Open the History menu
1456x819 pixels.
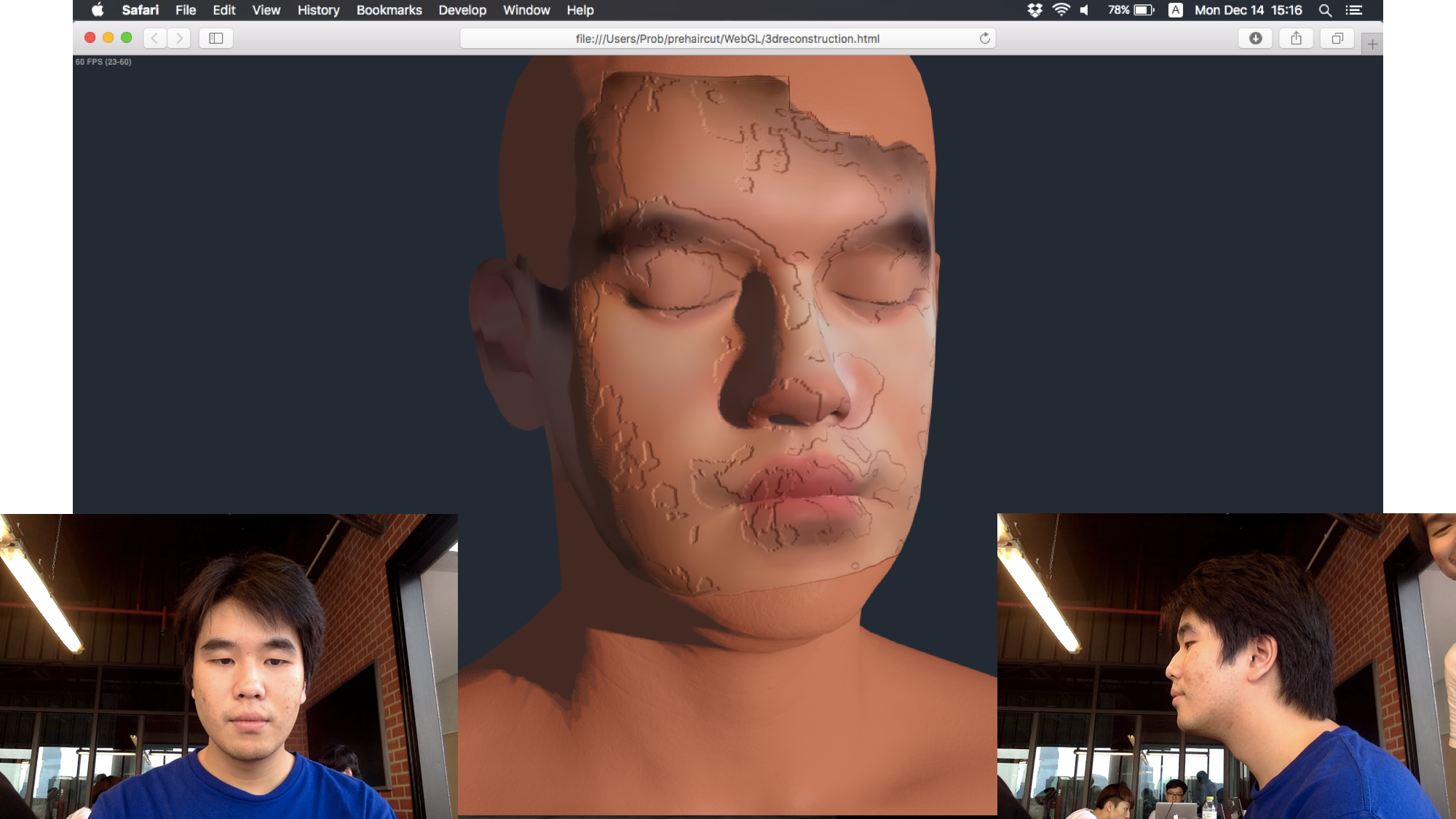[318, 10]
